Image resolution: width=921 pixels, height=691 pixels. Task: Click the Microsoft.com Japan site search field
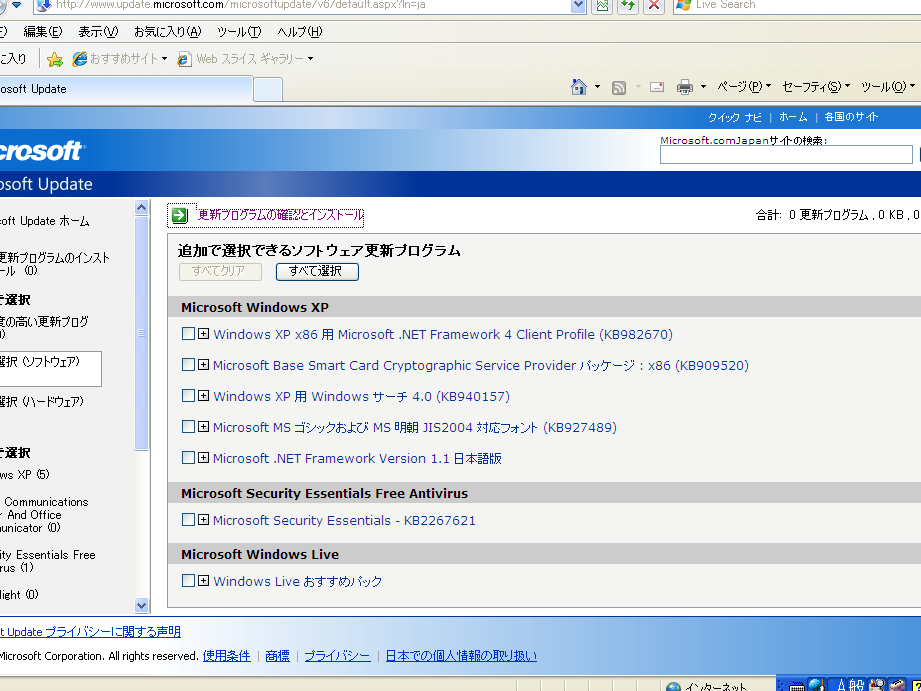[786, 155]
